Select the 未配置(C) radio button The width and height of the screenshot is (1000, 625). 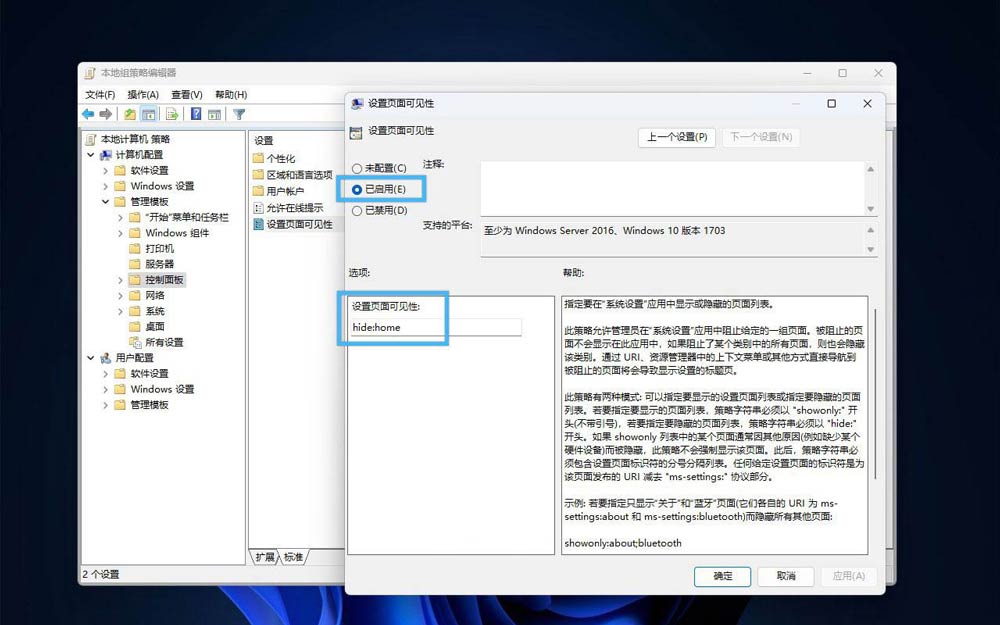357,168
